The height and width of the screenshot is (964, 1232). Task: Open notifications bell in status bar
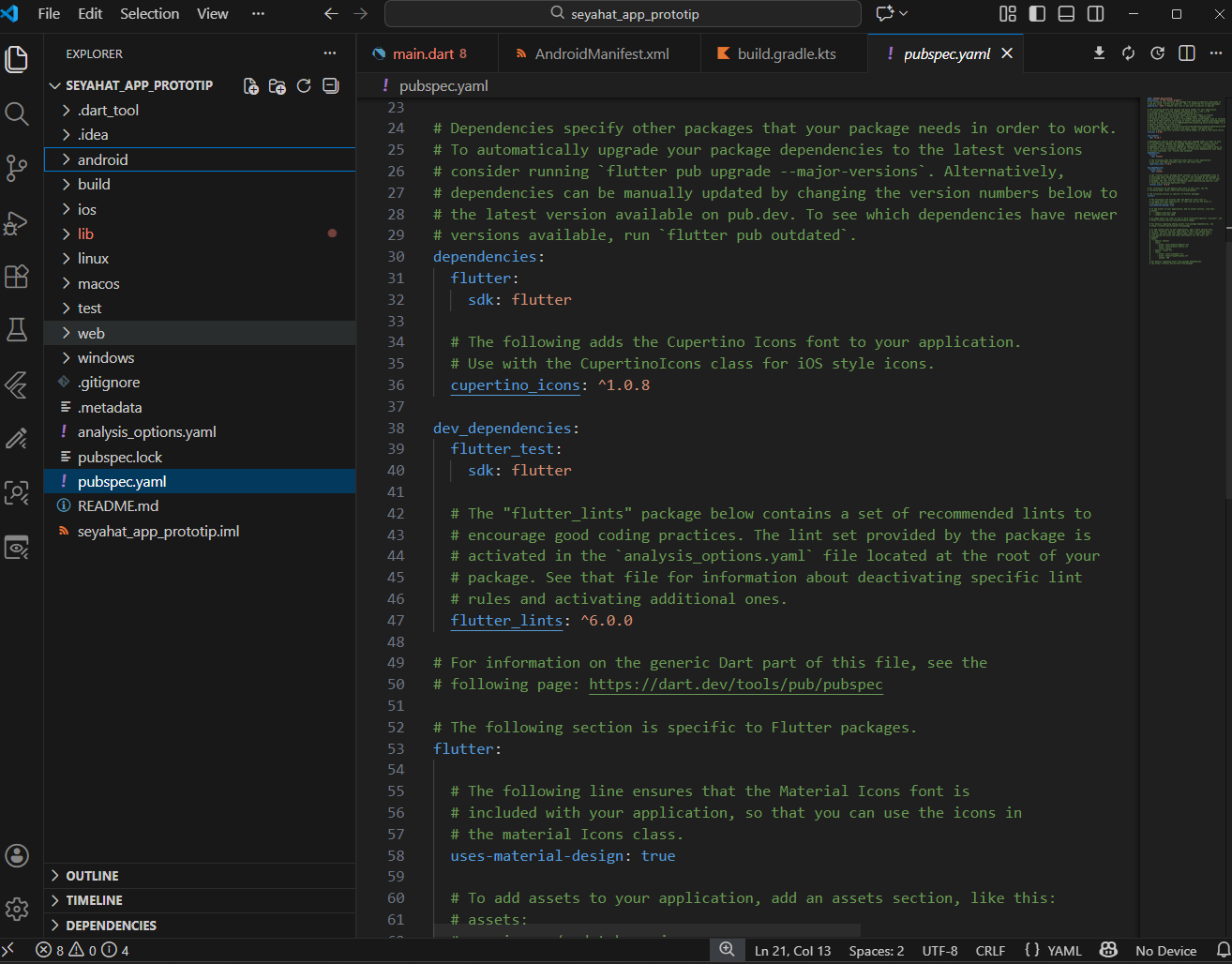(1223, 950)
